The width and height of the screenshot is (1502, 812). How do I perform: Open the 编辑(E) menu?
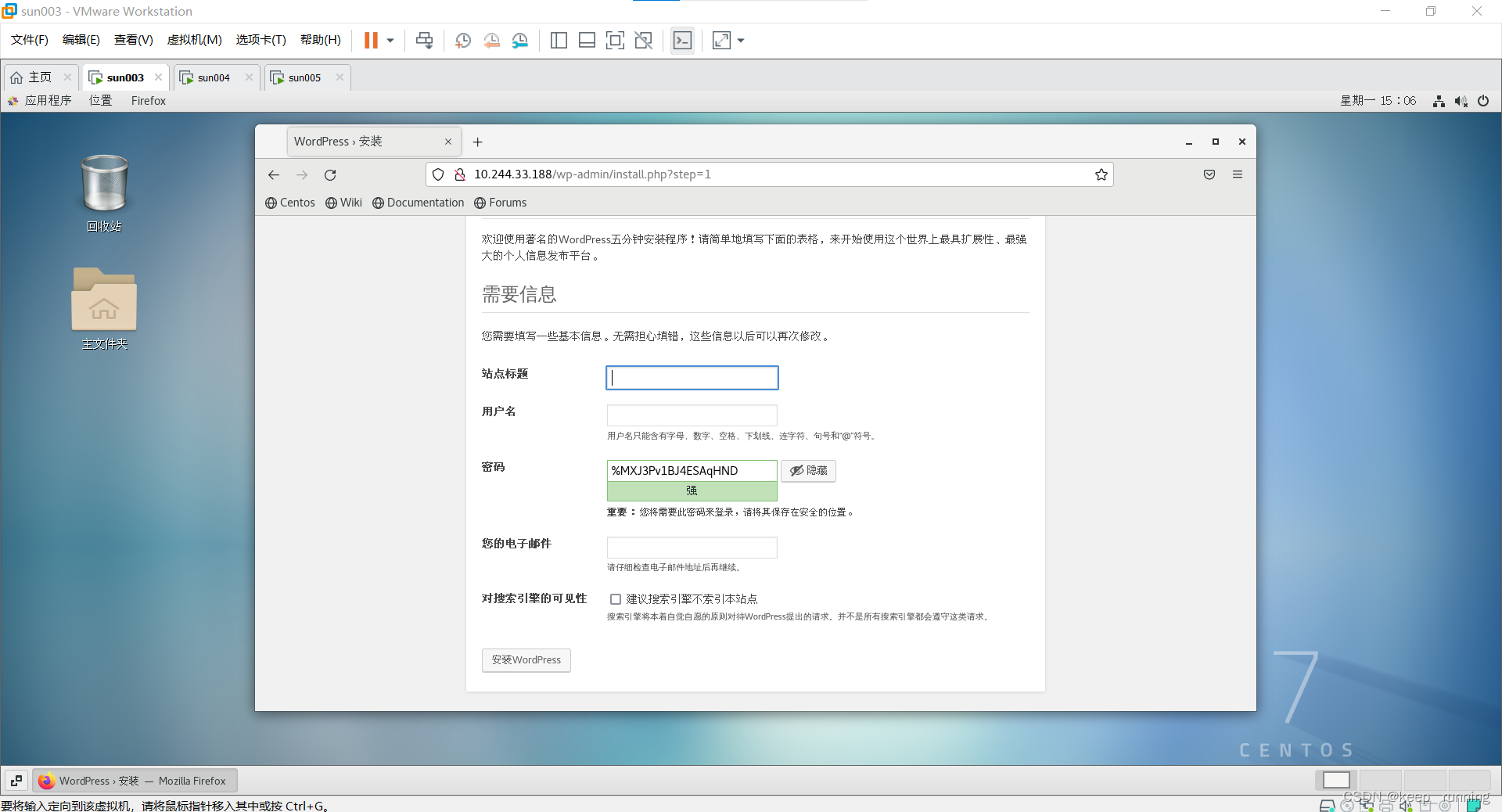81,40
